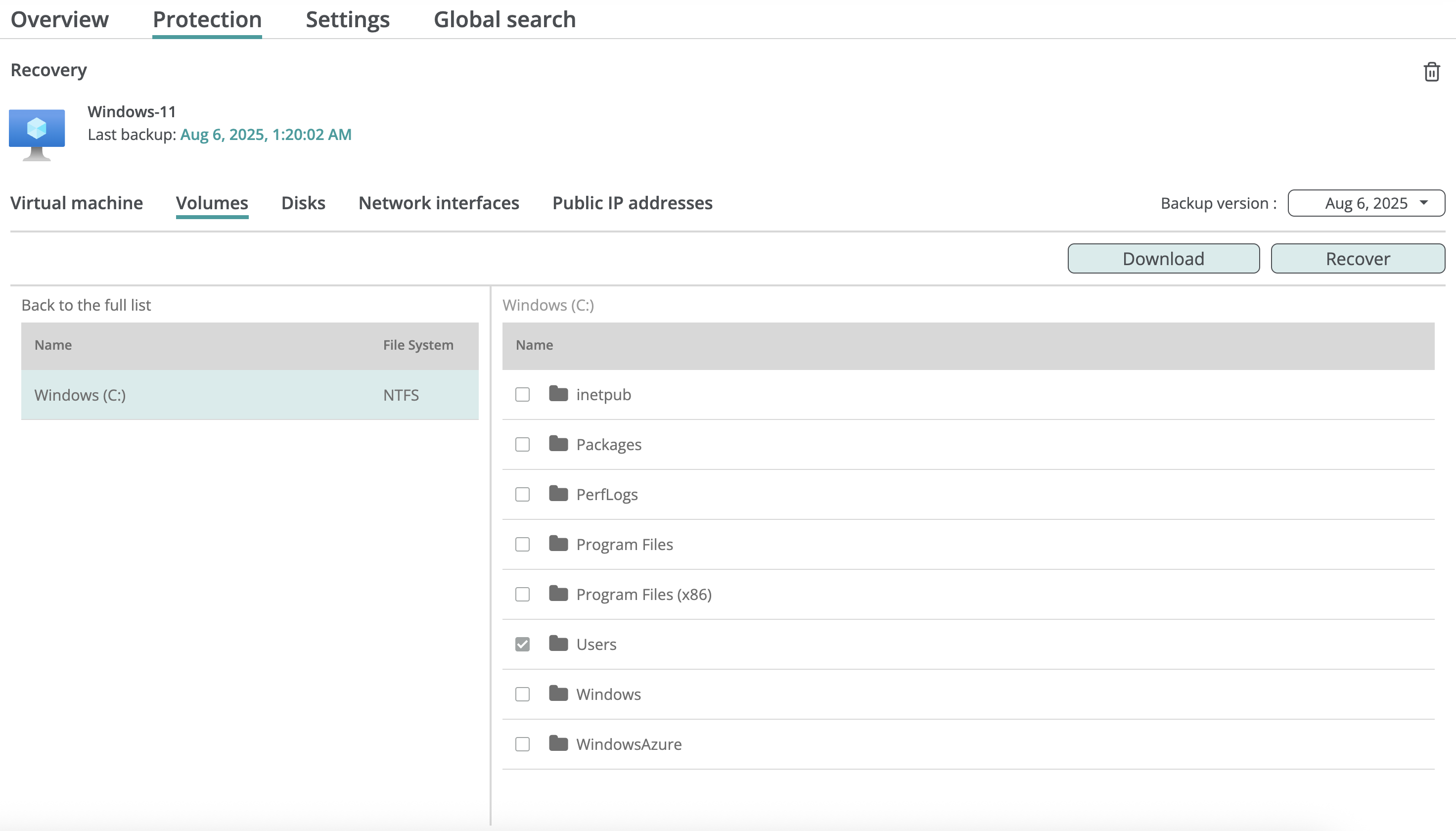This screenshot has width=1456, height=831.
Task: Click the Windows-11 virtual machine icon
Action: (x=37, y=135)
